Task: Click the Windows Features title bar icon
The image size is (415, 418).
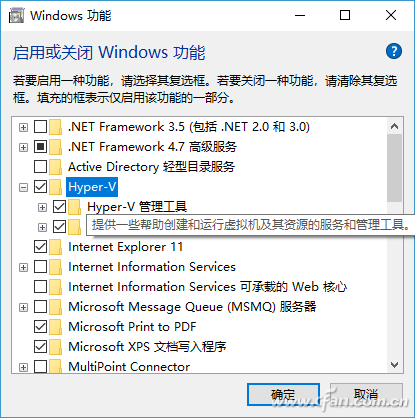Action: 16,15
